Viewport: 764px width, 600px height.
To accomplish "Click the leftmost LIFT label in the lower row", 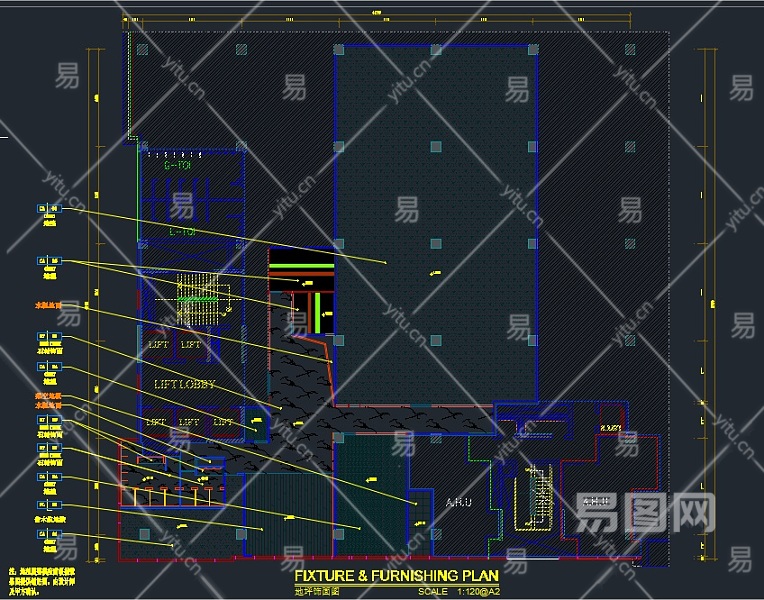I will [156, 423].
